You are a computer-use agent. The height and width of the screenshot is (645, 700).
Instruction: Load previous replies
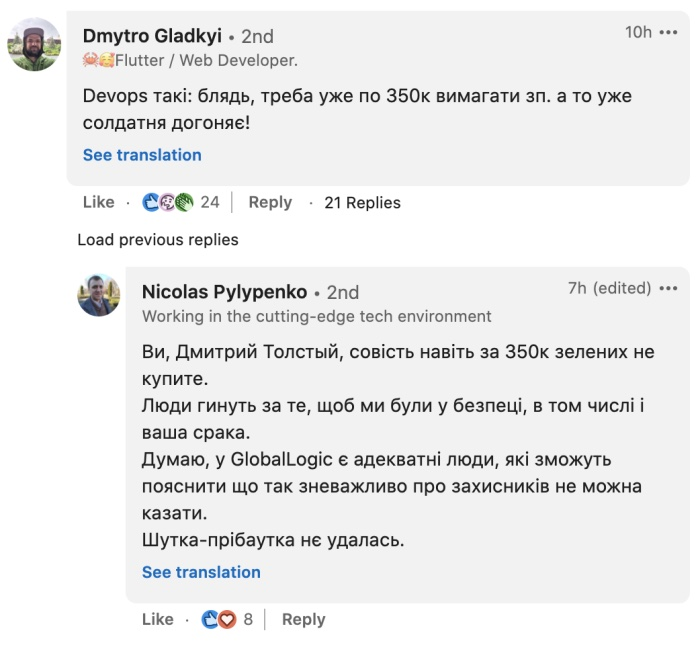point(158,239)
